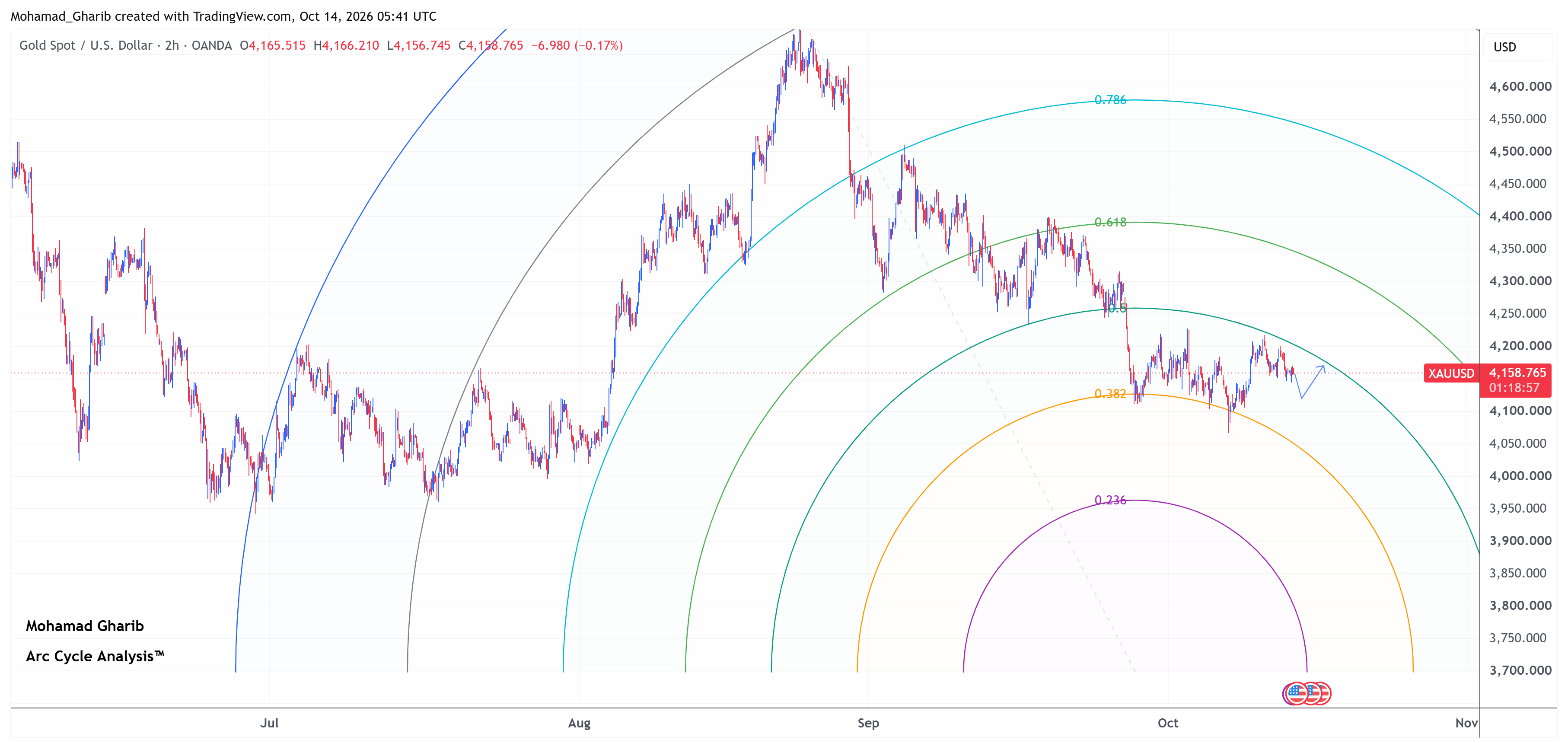
Task: Select the 0.786 arc label
Action: 1110,100
